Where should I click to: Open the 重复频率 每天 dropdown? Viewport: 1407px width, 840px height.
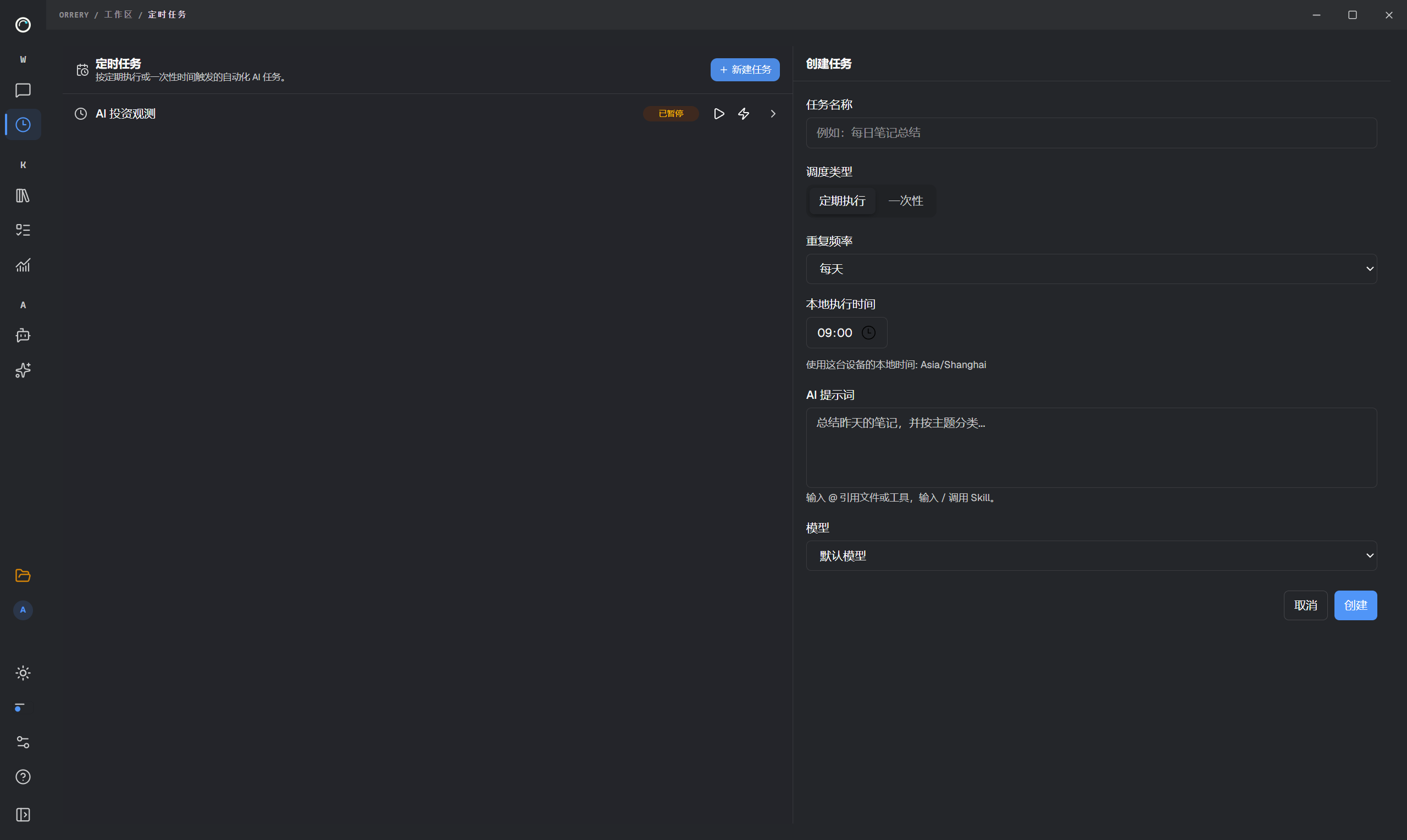pyautogui.click(x=1091, y=269)
